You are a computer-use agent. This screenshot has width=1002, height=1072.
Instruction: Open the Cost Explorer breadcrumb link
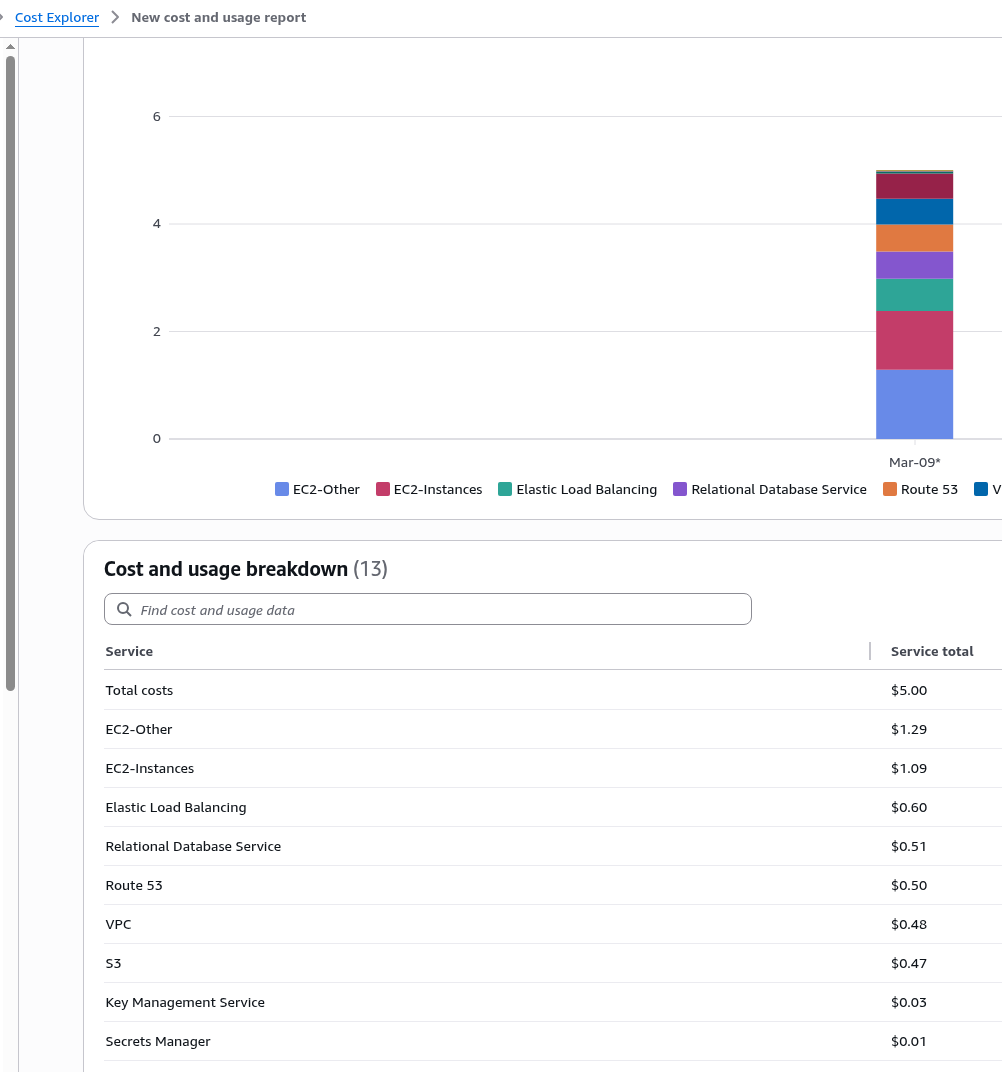pyautogui.click(x=57, y=17)
